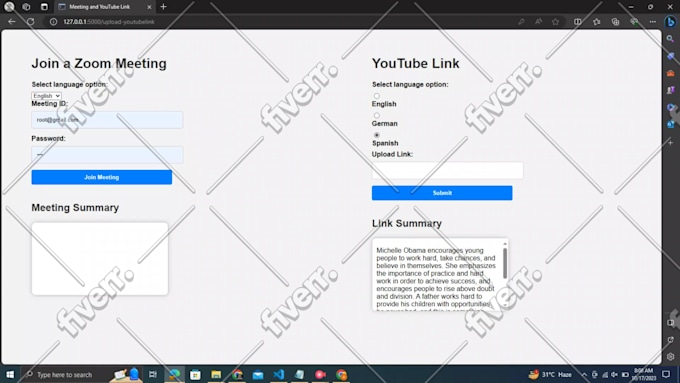Click the Link Summary scrollbar thumb
The width and height of the screenshot is (680, 383).
505,263
